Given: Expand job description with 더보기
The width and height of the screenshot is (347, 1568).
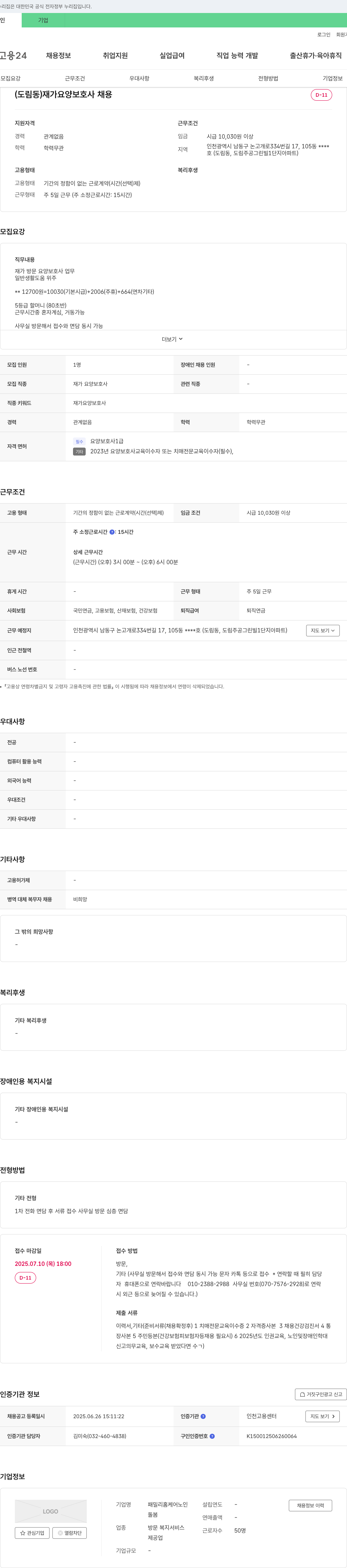Looking at the screenshot, I should point(172,339).
